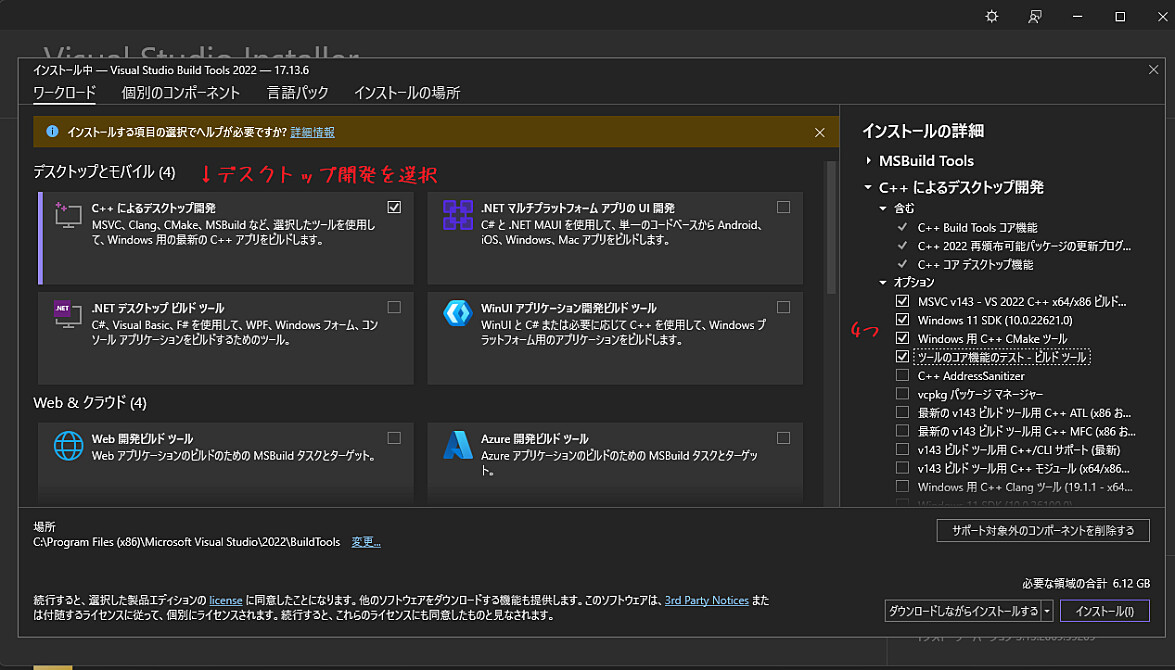Check 最新の v143 ビルド ツール用 C++ ATL option
The height and width of the screenshot is (670, 1175).
tap(902, 412)
